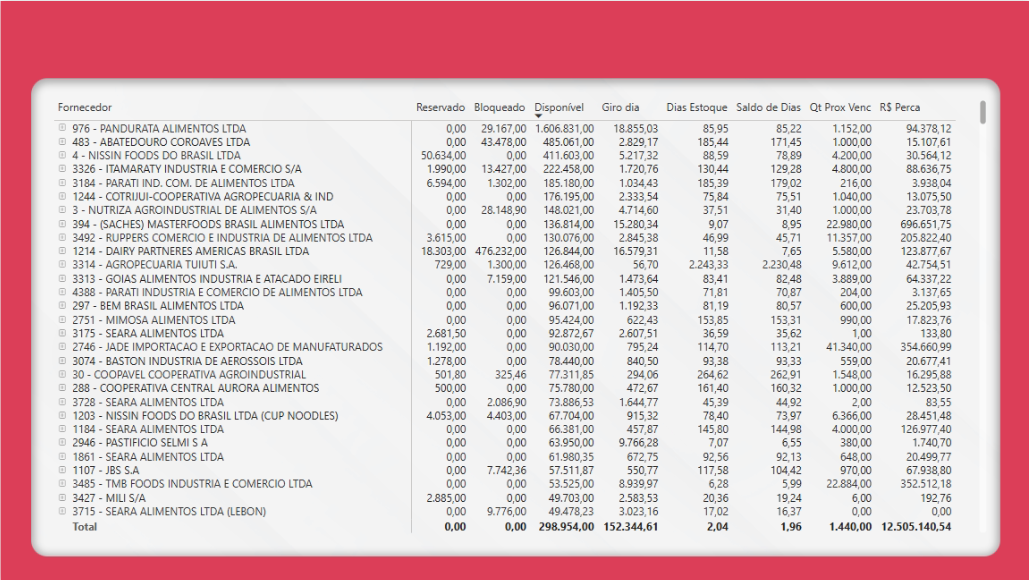Select total Disponível 298.954,00

[x=566, y=526]
